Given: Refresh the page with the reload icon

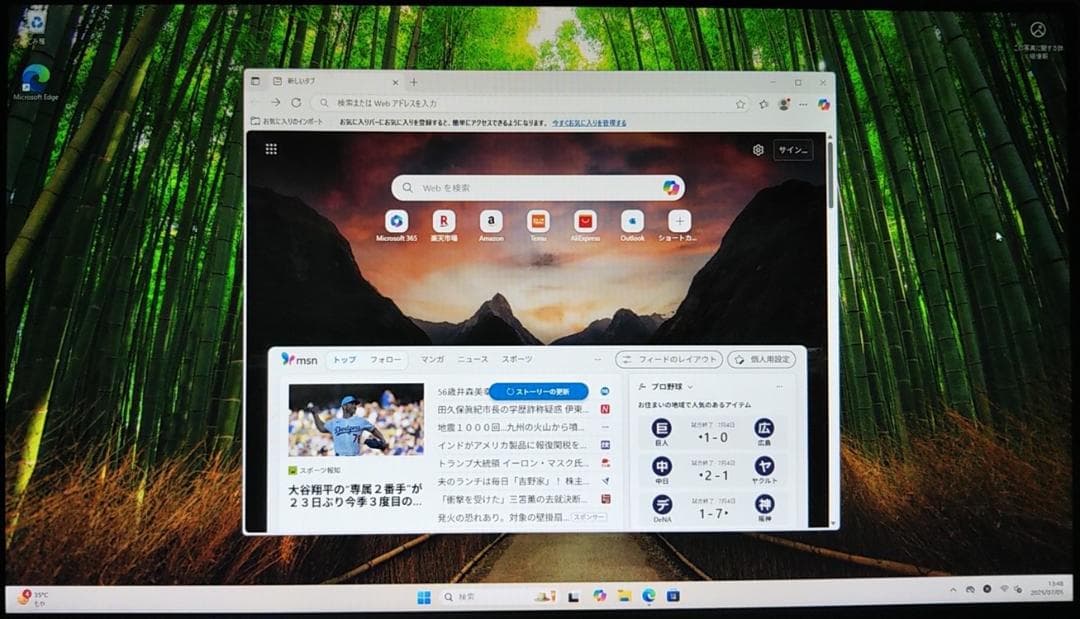Looking at the screenshot, I should tap(294, 103).
